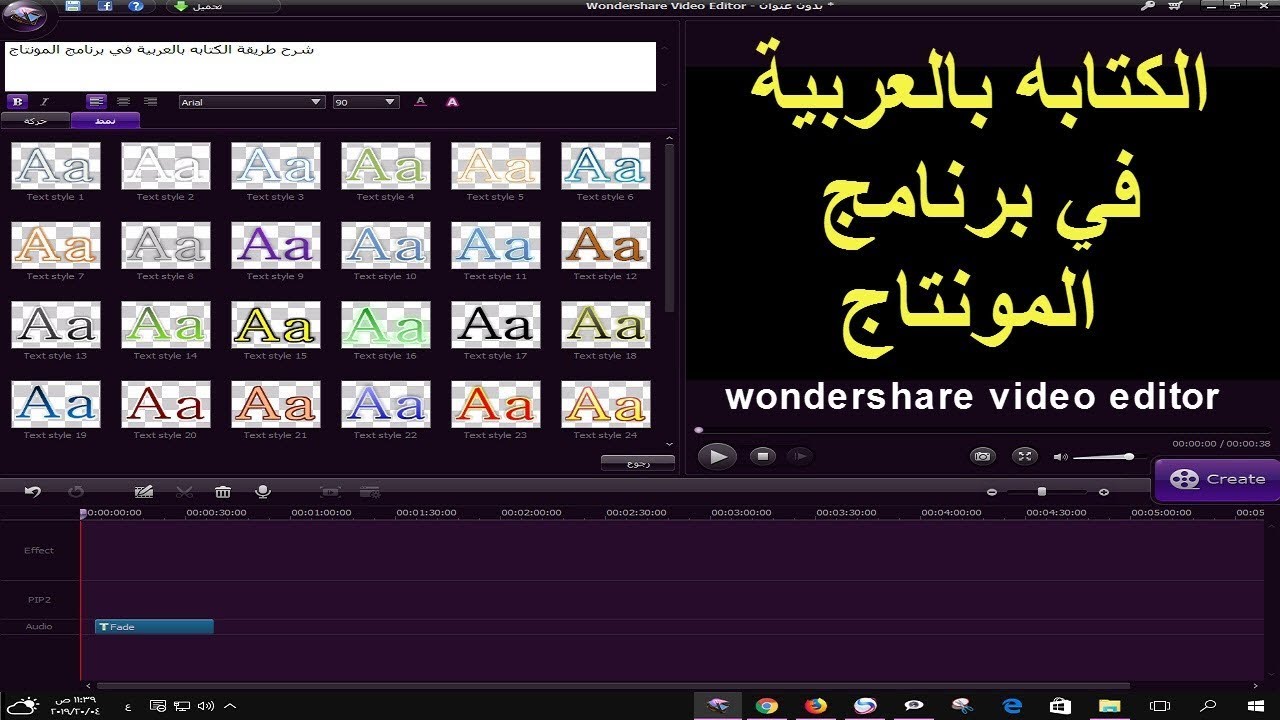Apply Text style 12 preset

click(x=606, y=245)
